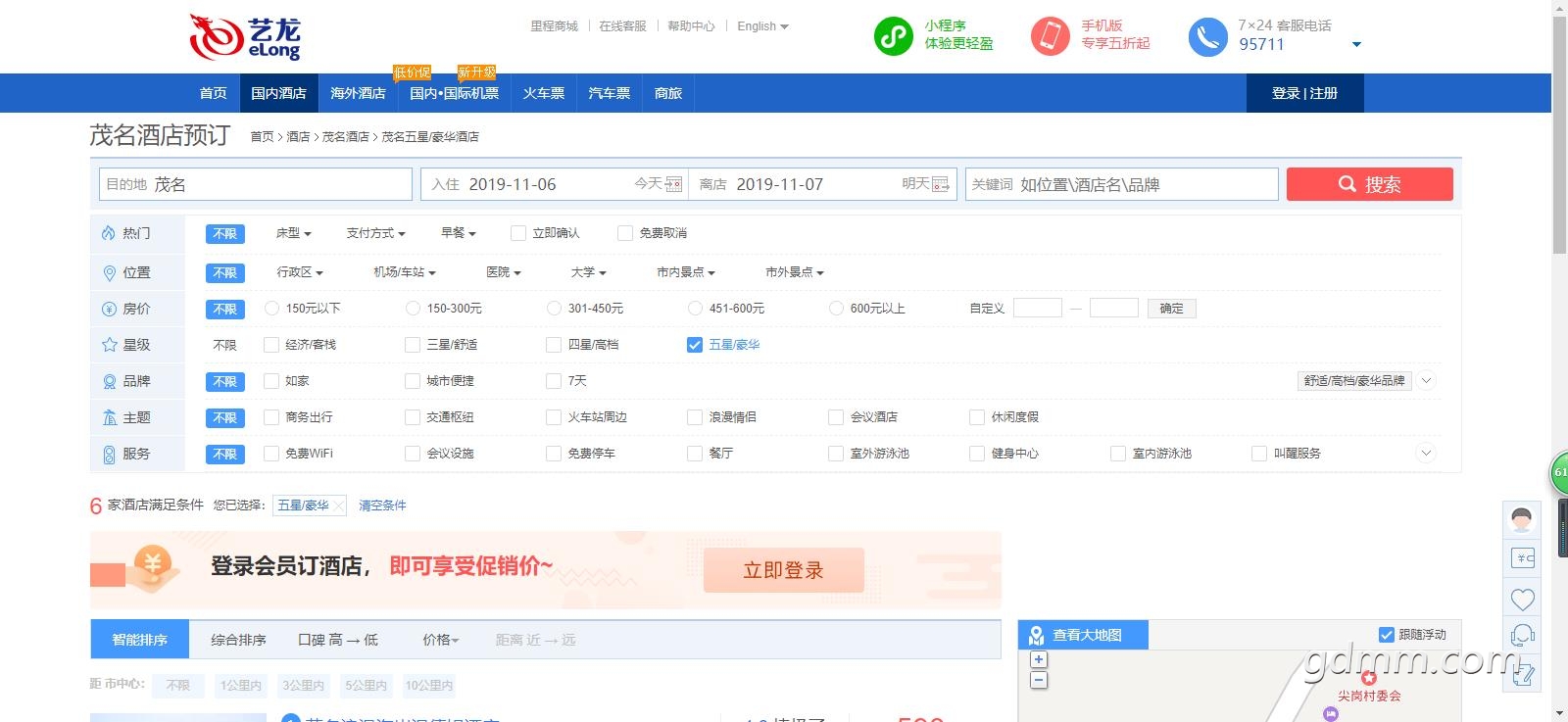Viewport: 1568px width, 722px height.
Task: Click the 服务 service icon
Action: [109, 454]
